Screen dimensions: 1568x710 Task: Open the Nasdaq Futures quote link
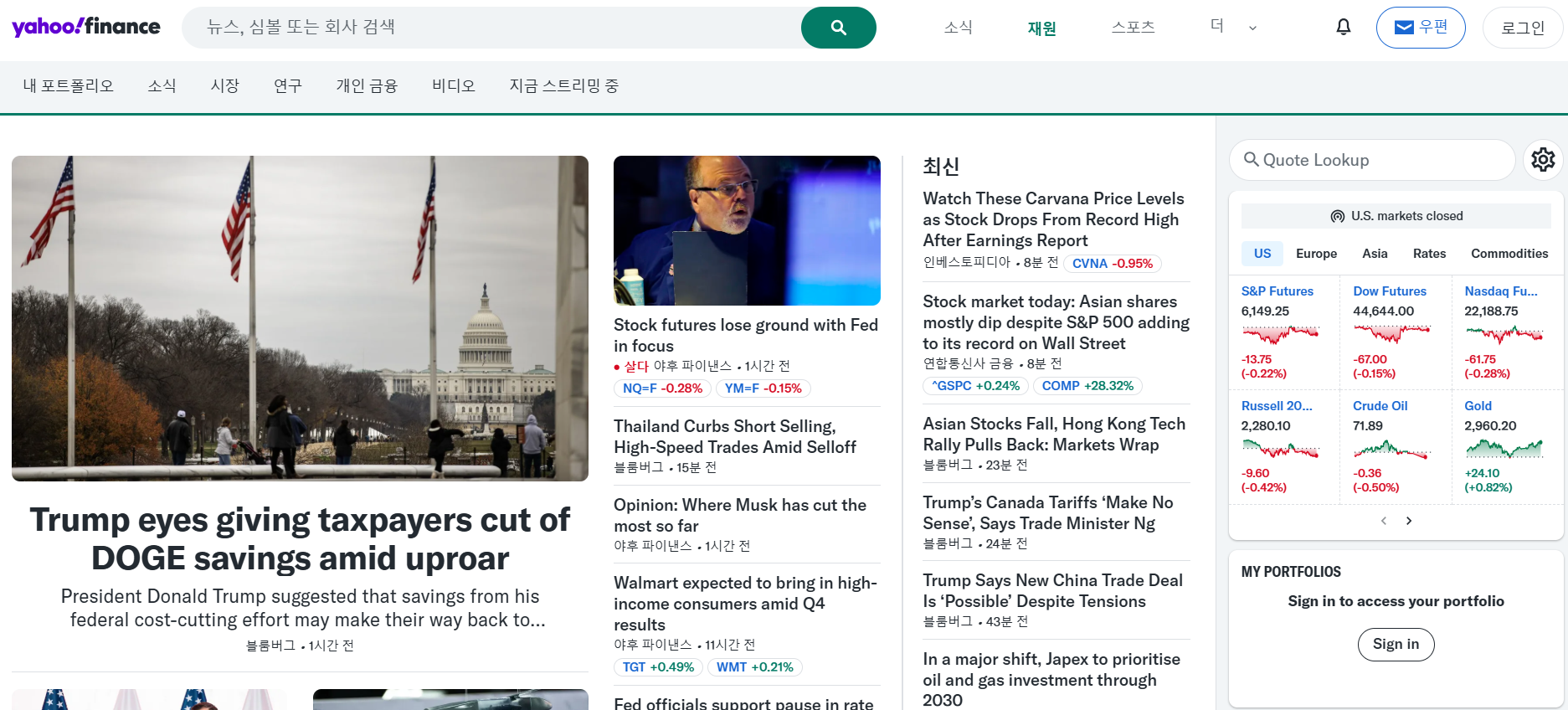(x=1501, y=291)
